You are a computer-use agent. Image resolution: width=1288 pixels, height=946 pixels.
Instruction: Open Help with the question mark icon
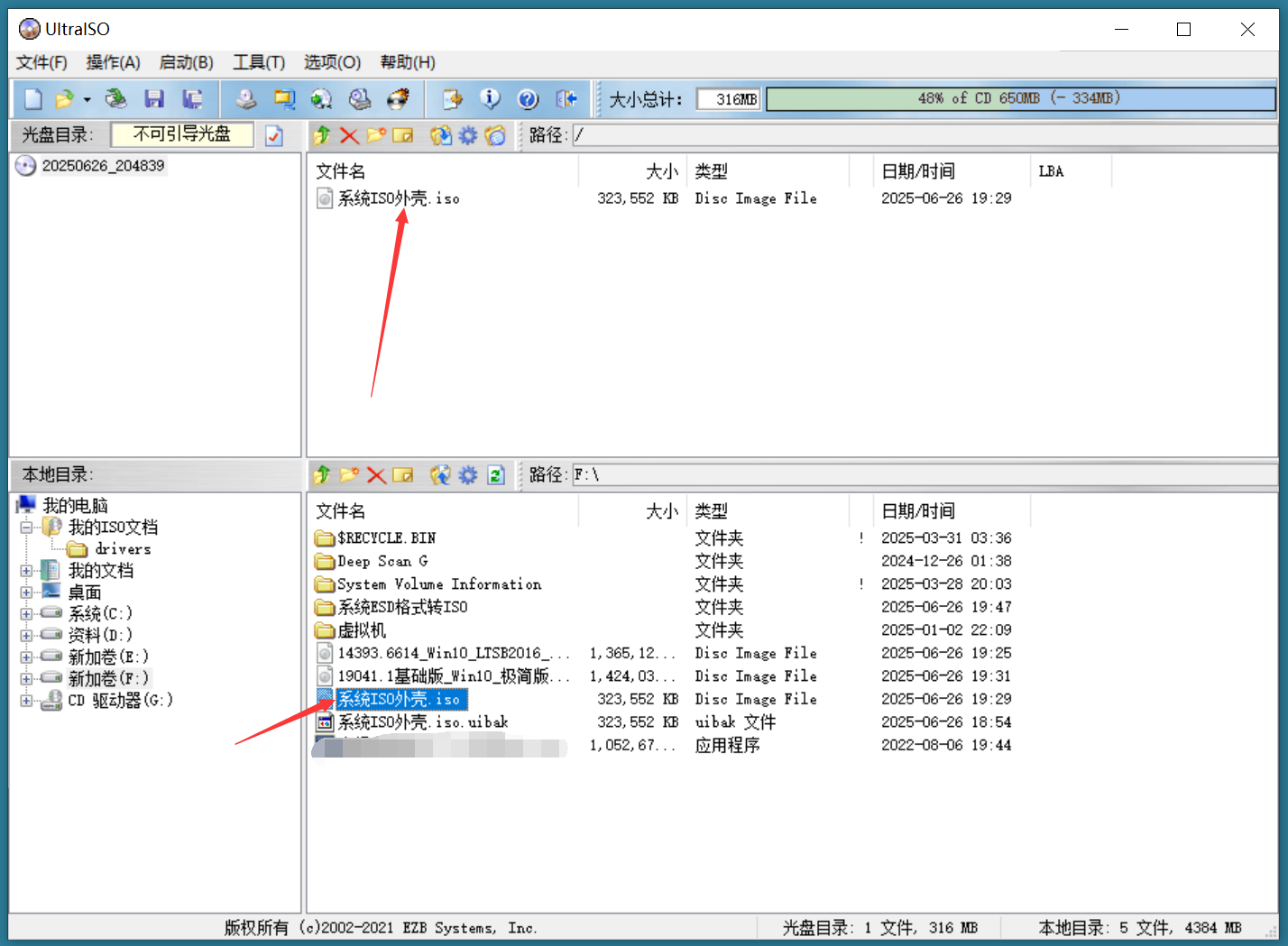pyautogui.click(x=528, y=99)
